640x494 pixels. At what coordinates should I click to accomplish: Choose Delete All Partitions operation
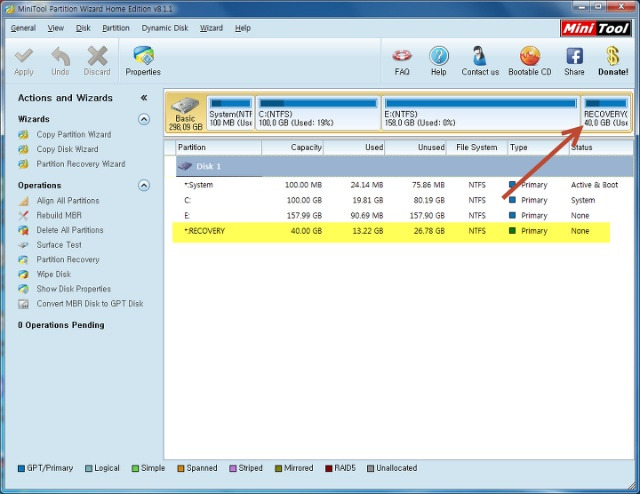(70, 230)
